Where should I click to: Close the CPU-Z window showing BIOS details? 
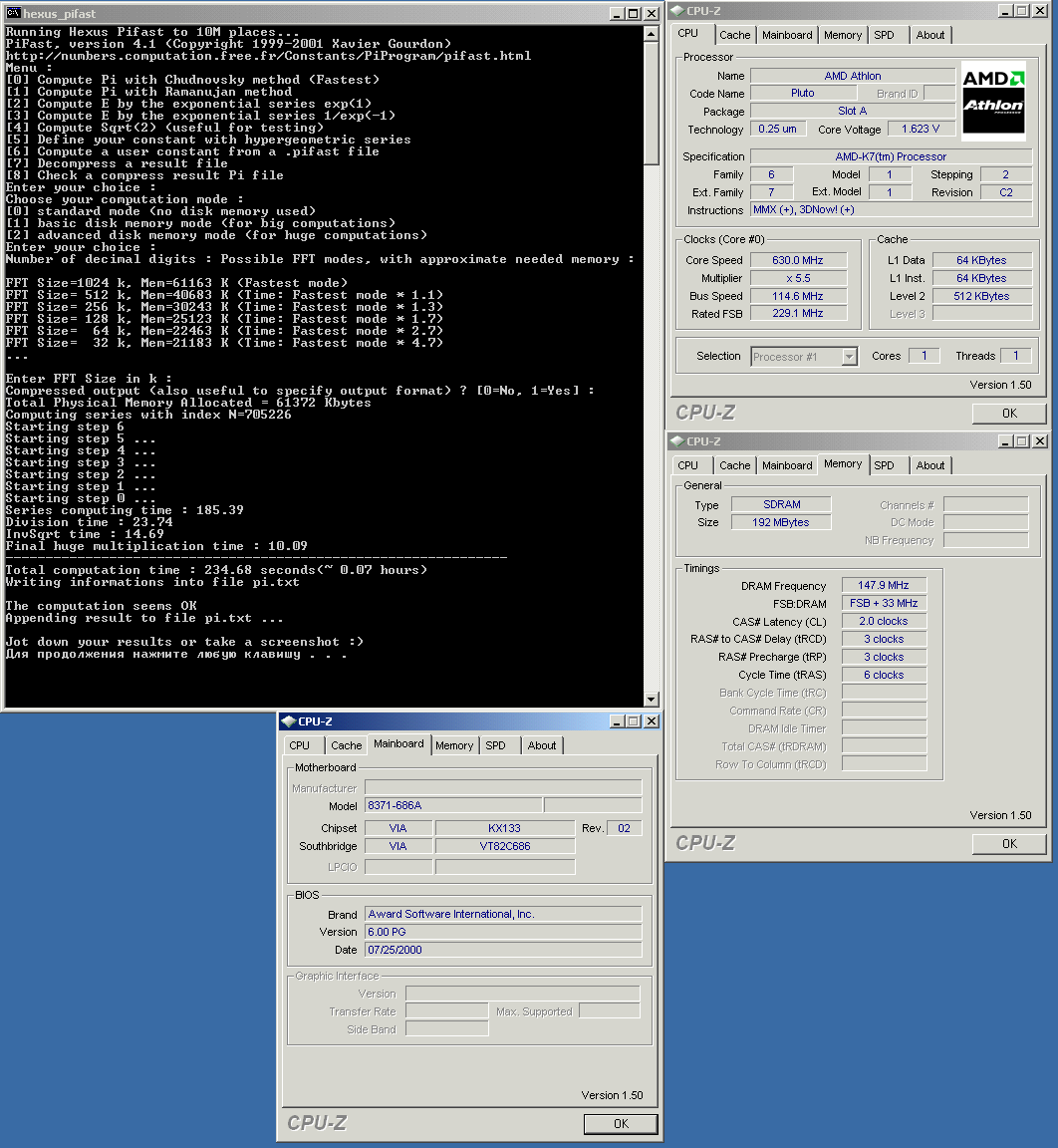[651, 721]
